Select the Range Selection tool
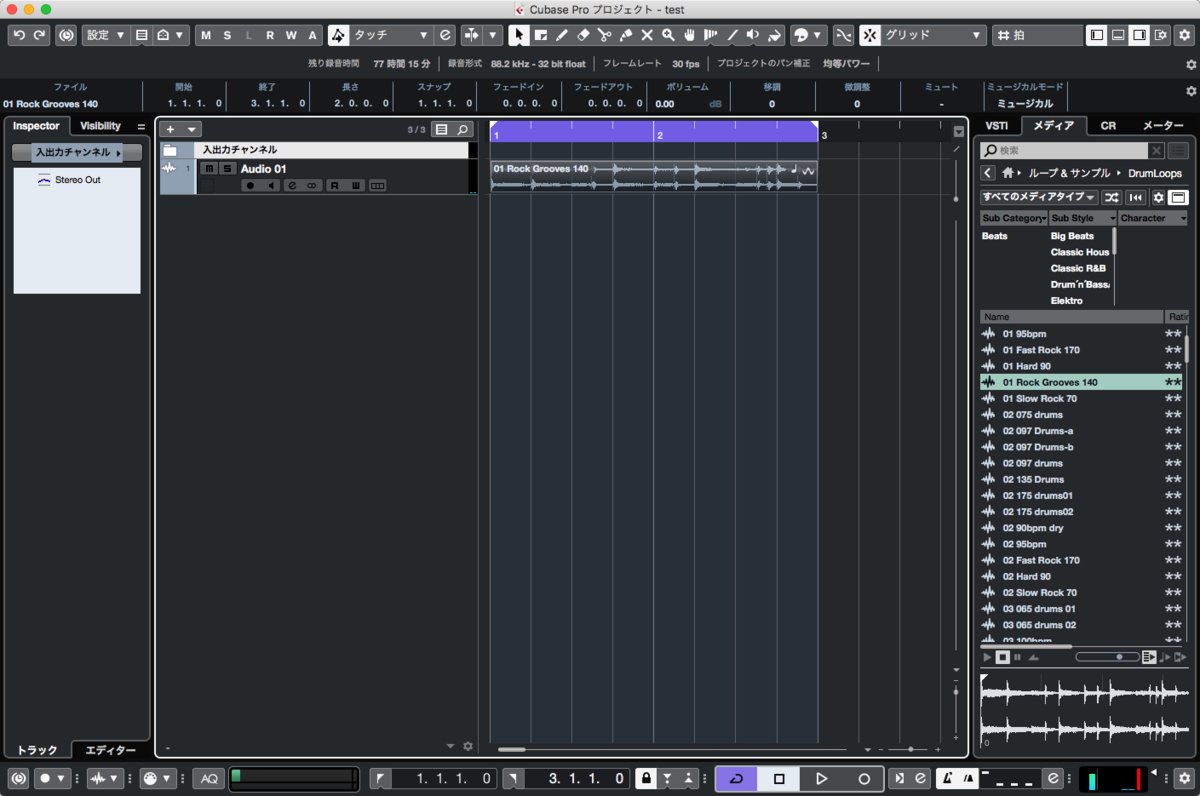Image resolution: width=1200 pixels, height=796 pixels. pyautogui.click(x=540, y=35)
